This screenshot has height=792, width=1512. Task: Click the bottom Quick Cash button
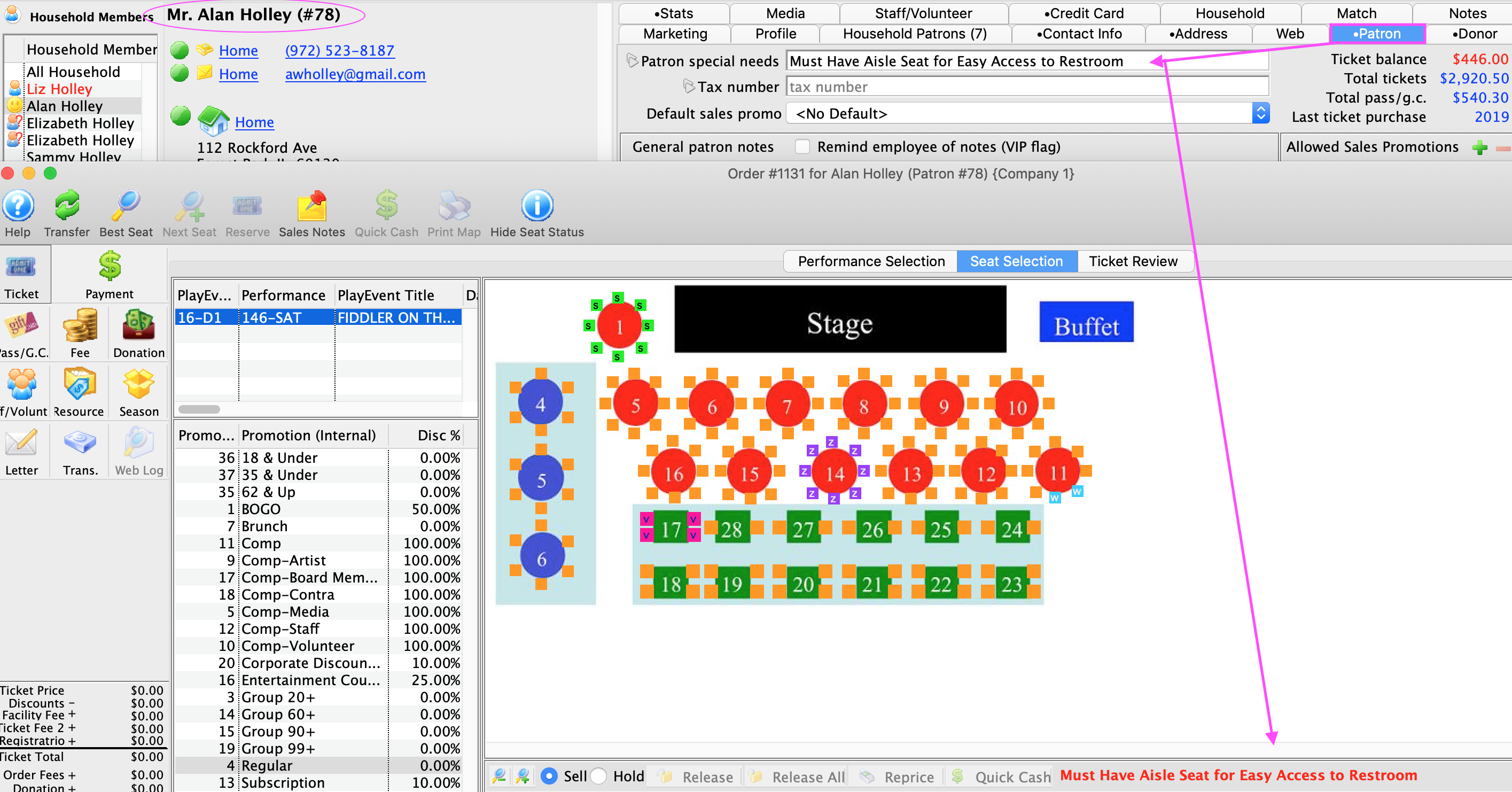click(x=1001, y=777)
